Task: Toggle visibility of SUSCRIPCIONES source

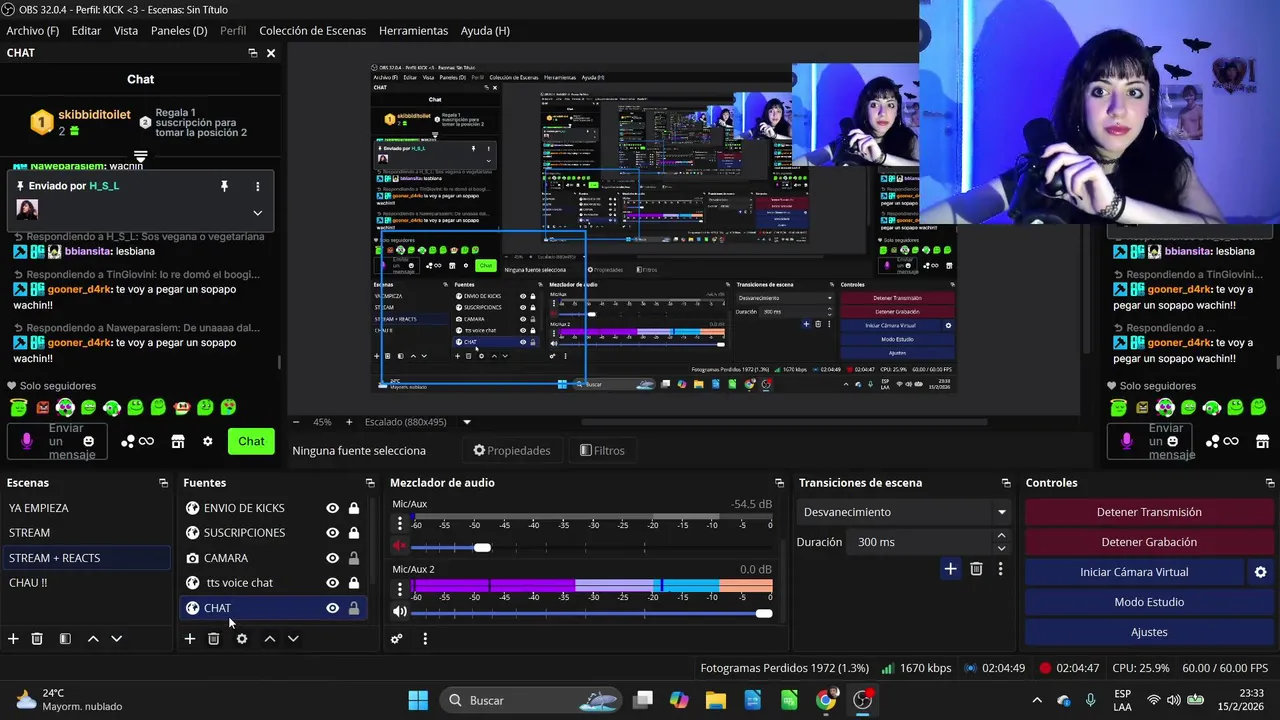Action: point(332,533)
